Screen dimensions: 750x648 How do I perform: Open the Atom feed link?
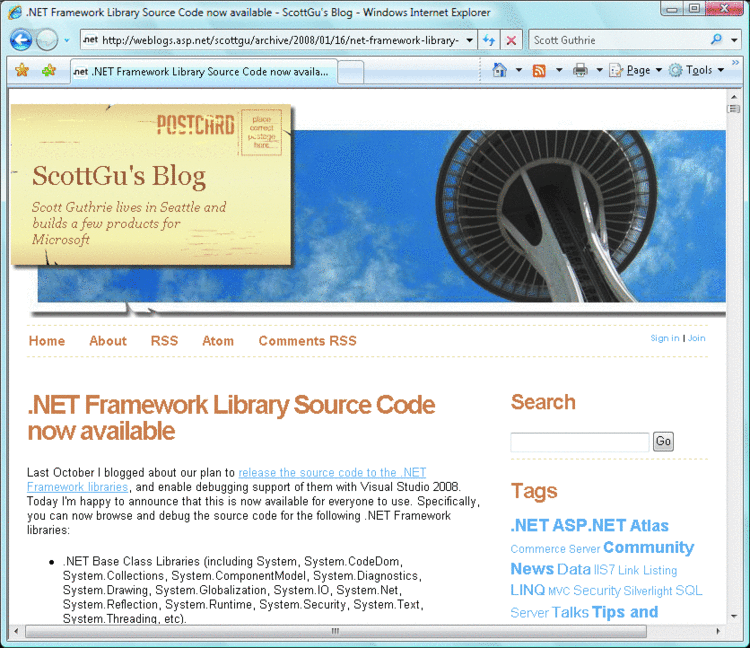(x=218, y=341)
